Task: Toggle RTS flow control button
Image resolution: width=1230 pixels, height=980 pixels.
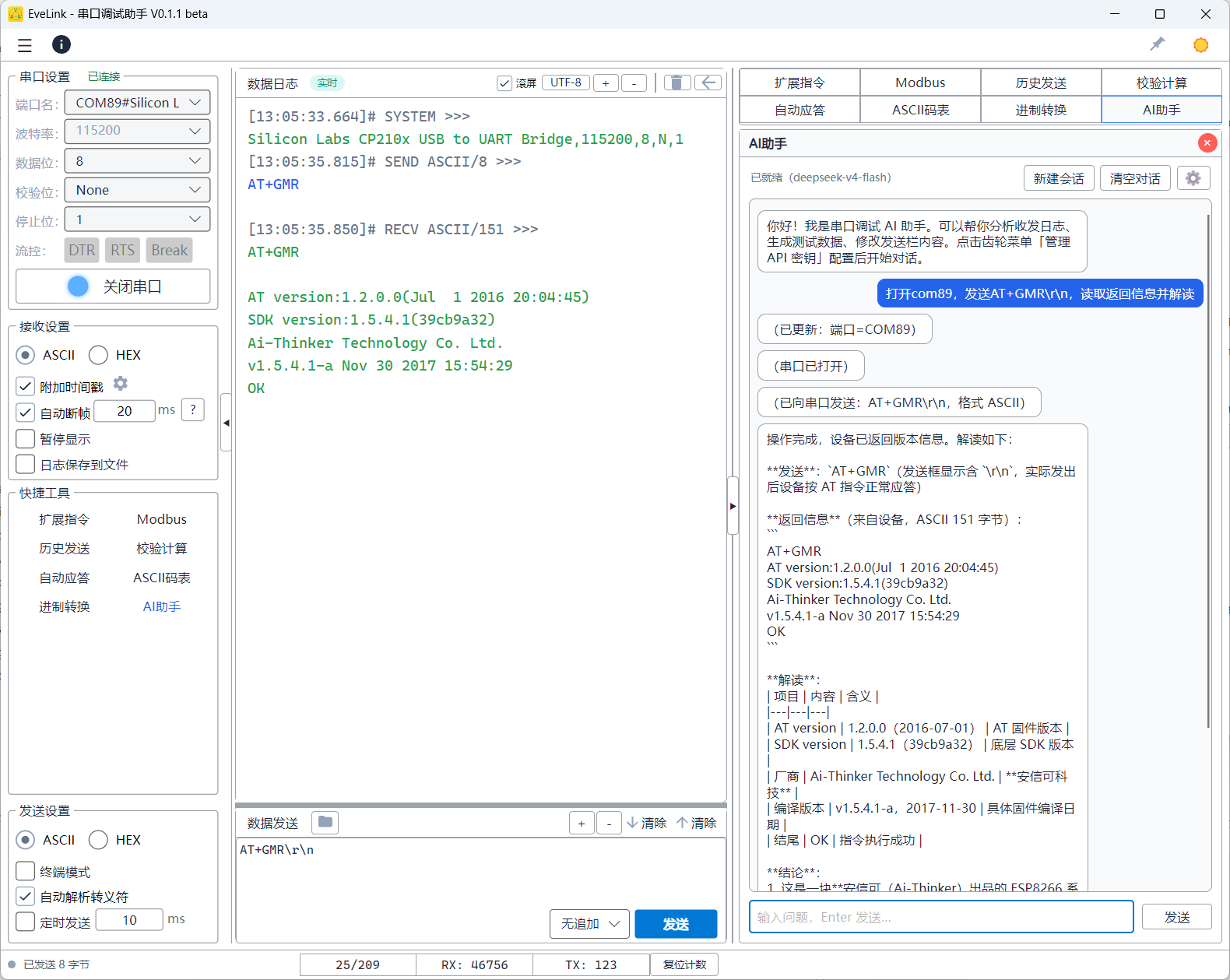Action: tap(122, 251)
